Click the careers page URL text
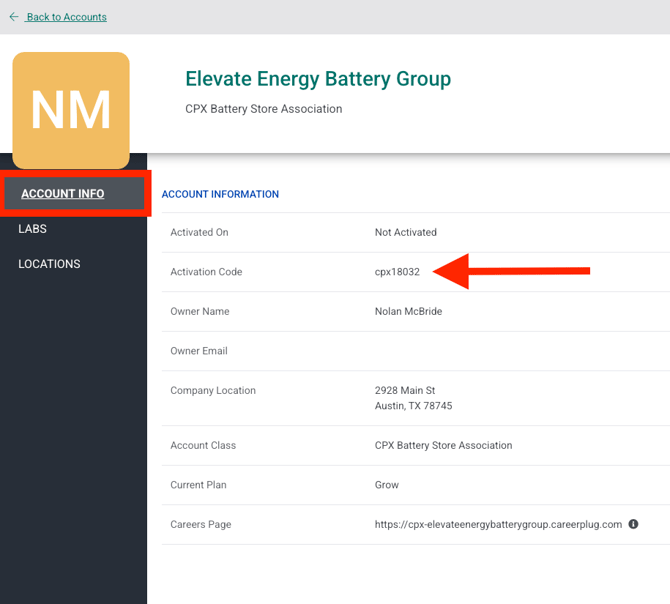 (498, 524)
